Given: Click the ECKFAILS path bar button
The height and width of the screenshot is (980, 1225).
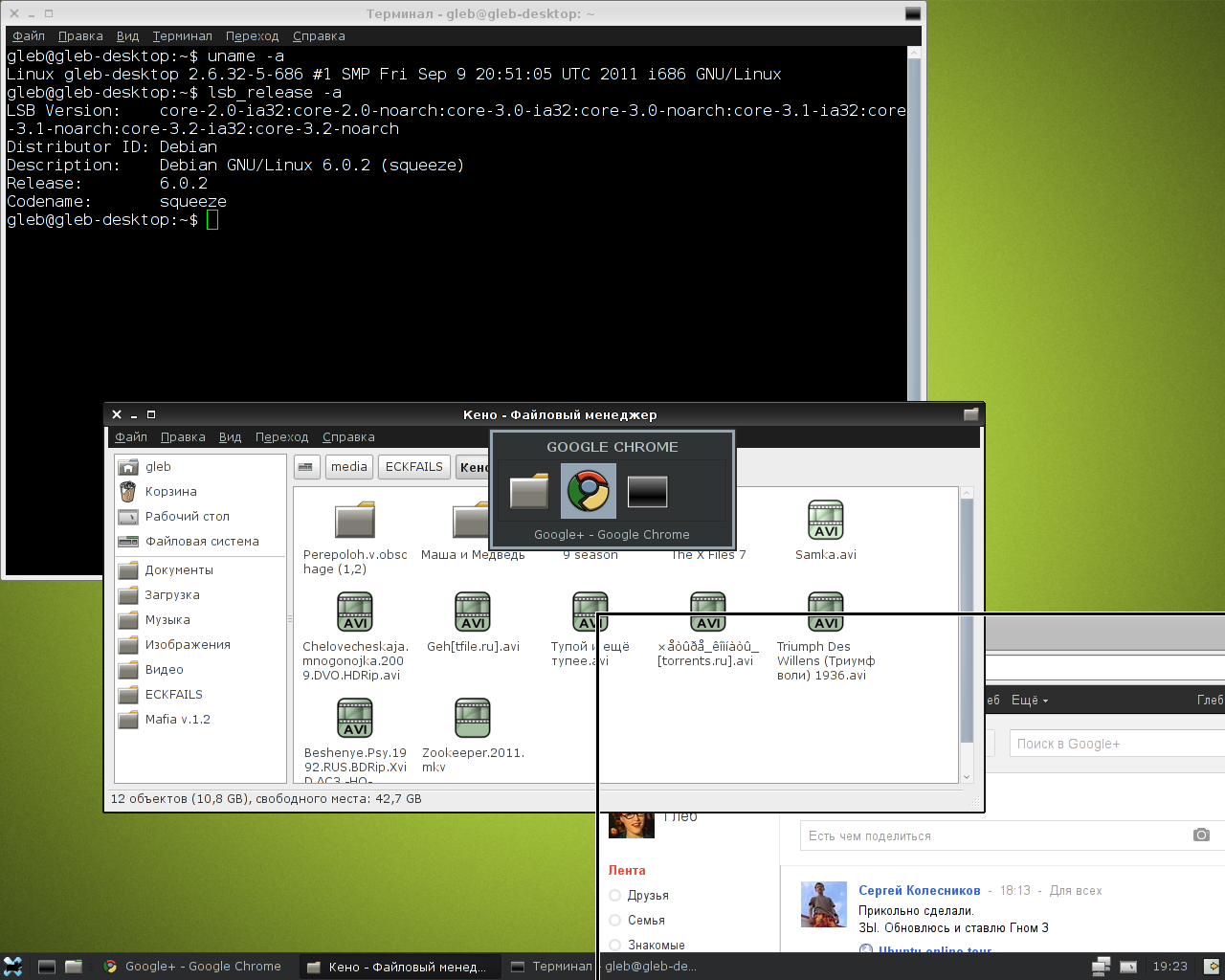Looking at the screenshot, I should click(x=413, y=467).
